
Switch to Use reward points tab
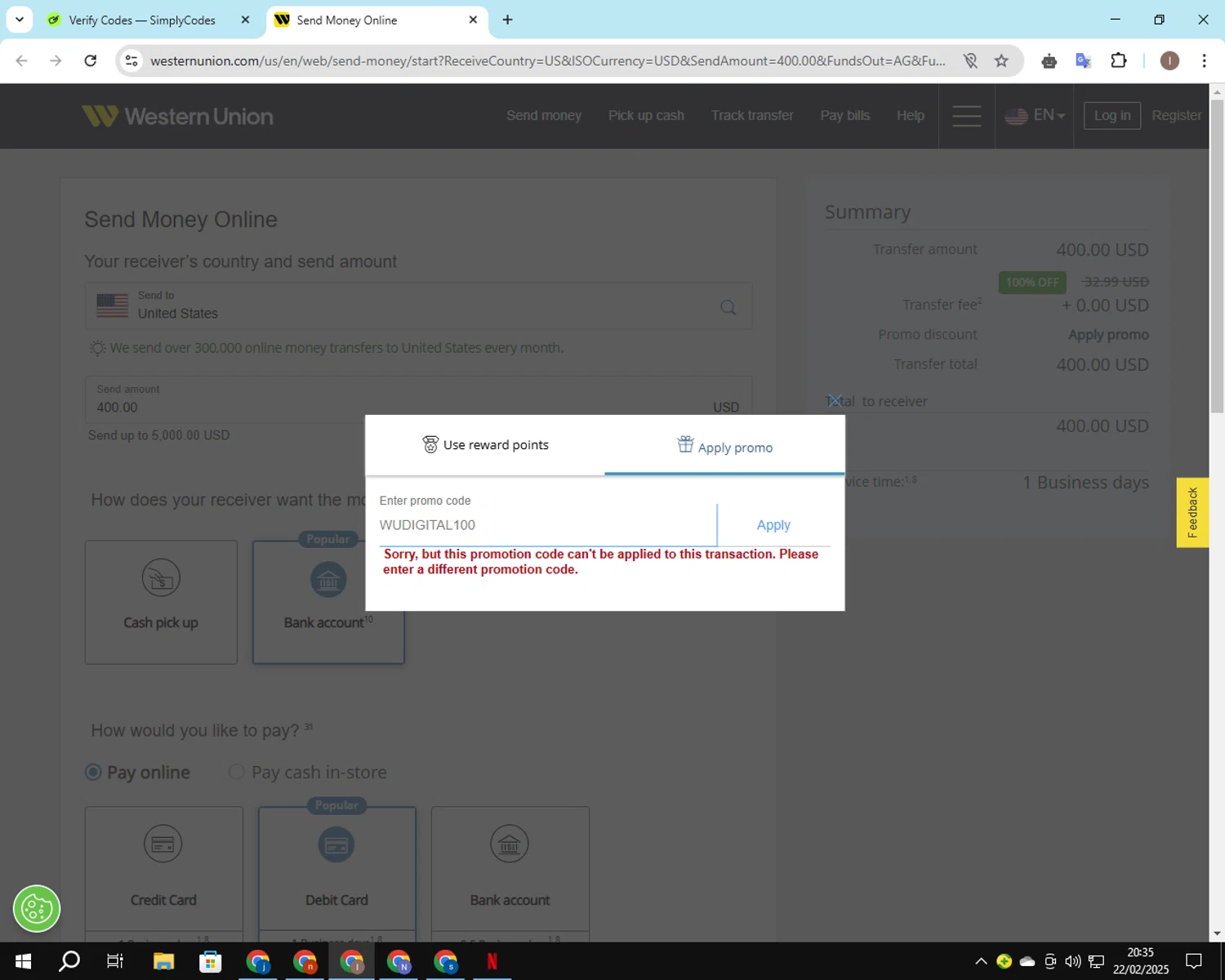click(x=485, y=445)
